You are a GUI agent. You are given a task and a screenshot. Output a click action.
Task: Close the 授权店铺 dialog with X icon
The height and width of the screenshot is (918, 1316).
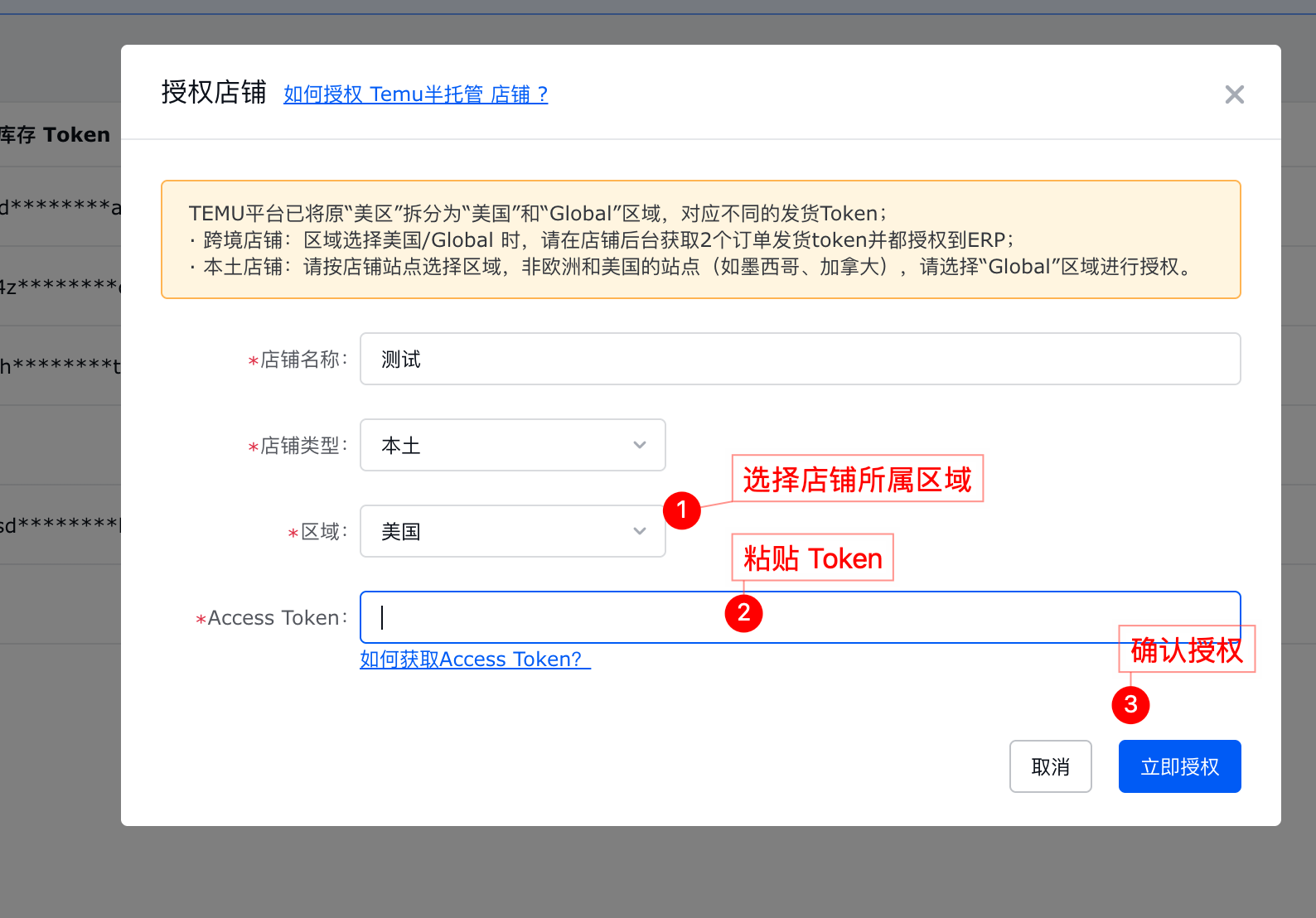1234,94
